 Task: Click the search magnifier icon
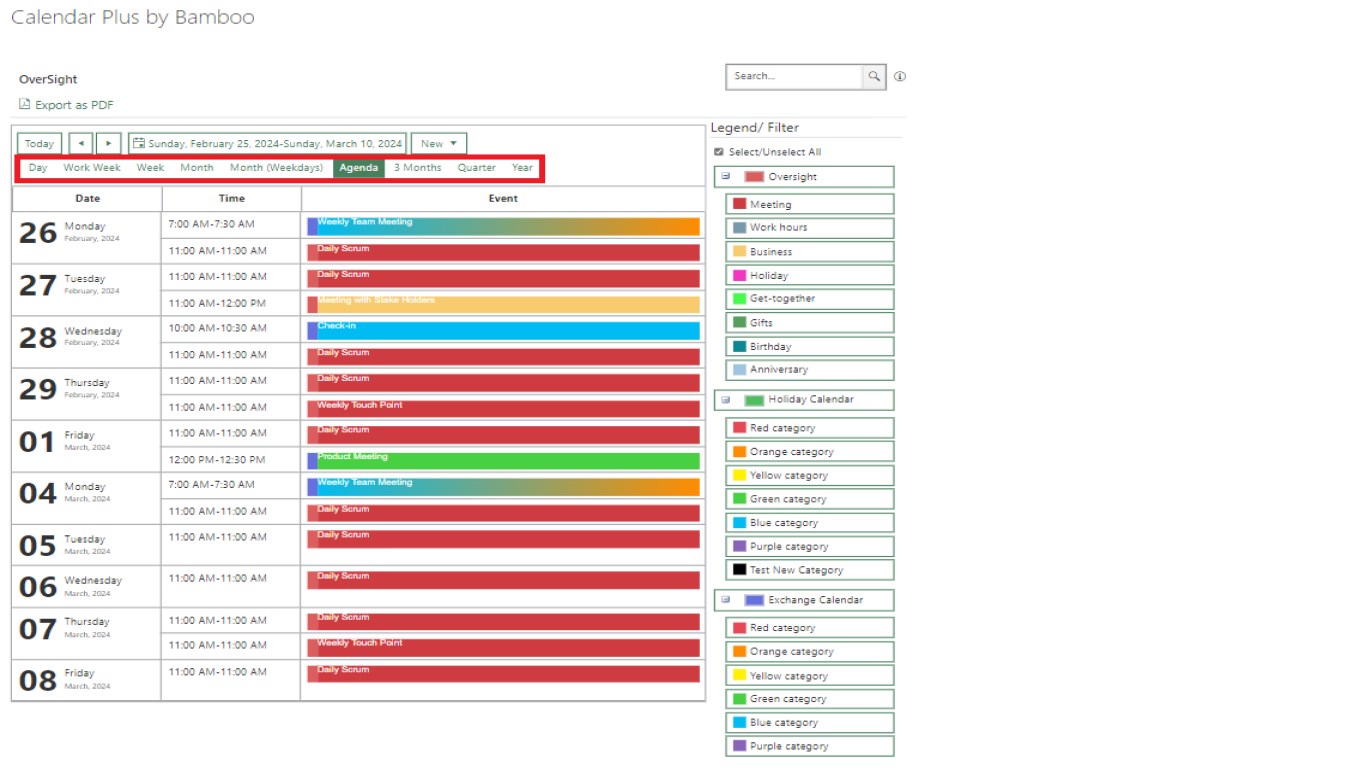[x=874, y=76]
